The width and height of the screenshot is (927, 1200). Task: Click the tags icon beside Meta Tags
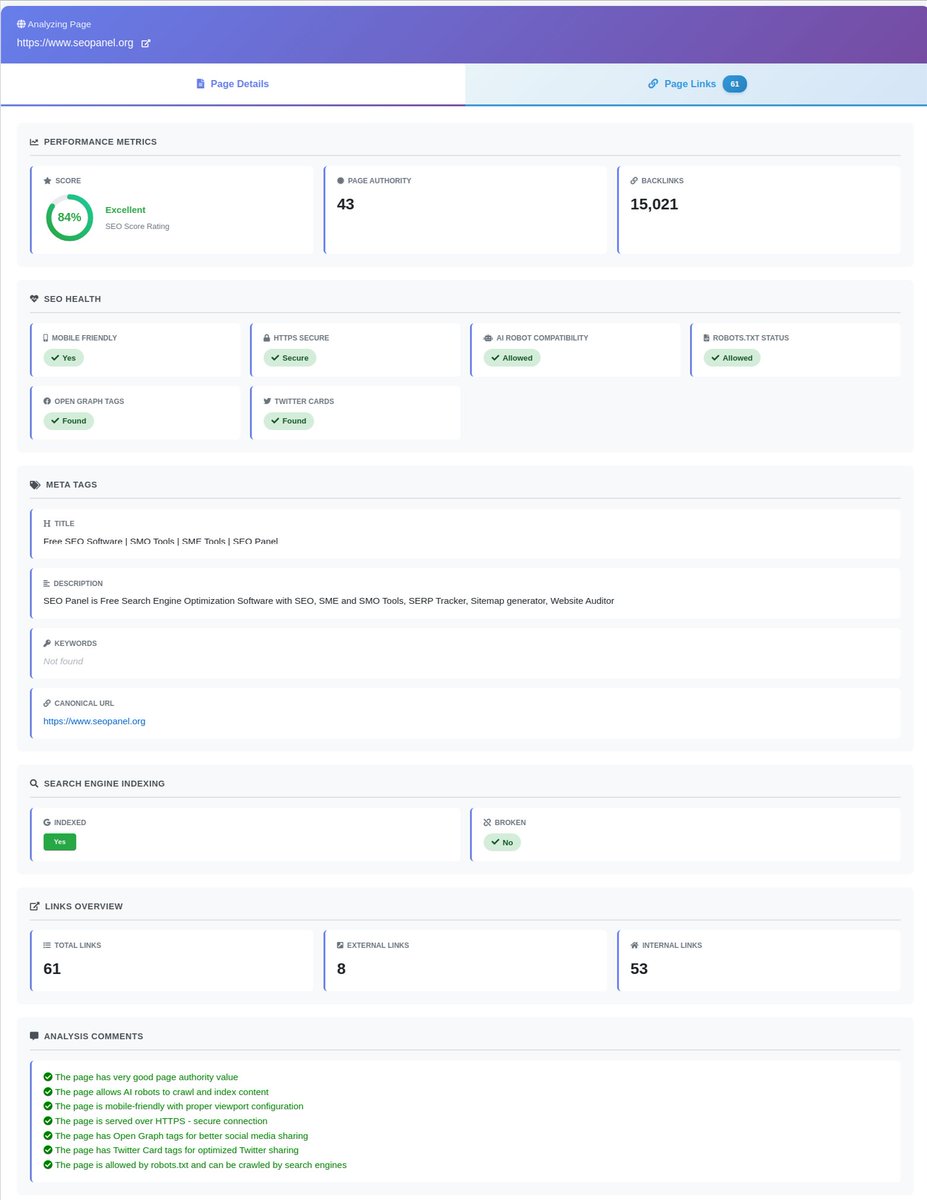click(x=35, y=484)
